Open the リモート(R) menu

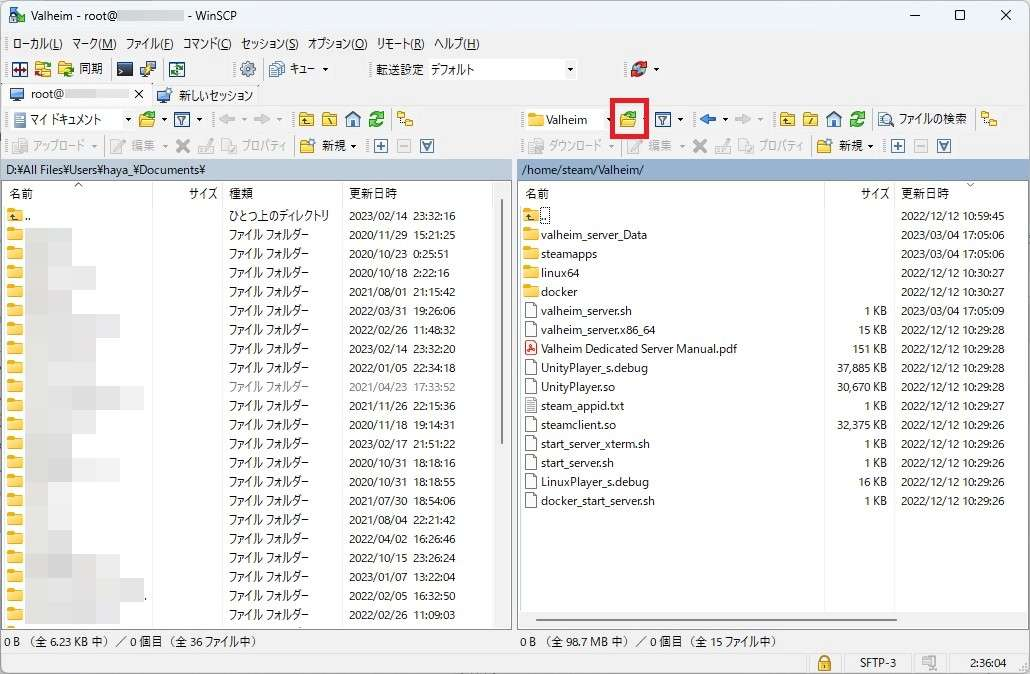pos(400,44)
